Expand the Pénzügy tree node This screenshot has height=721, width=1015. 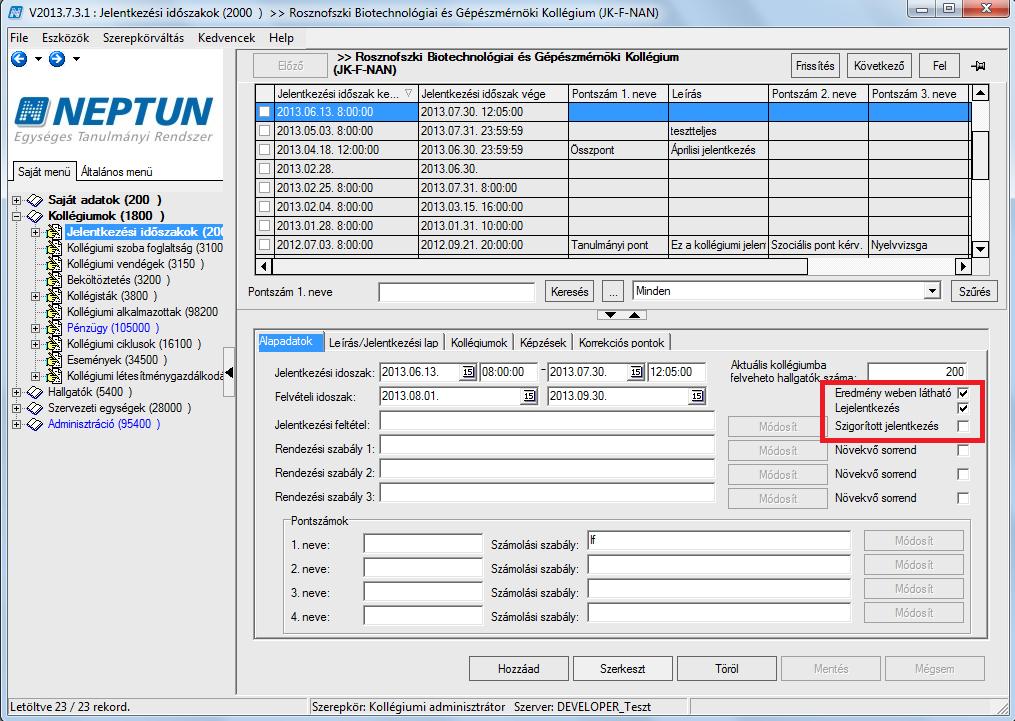click(x=36, y=328)
